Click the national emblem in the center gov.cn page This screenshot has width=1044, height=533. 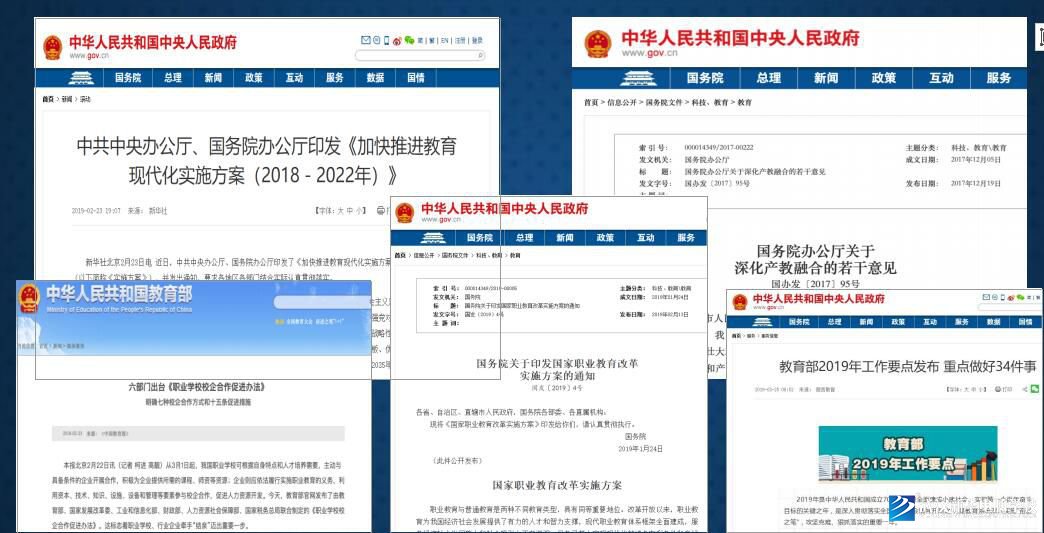coord(404,213)
